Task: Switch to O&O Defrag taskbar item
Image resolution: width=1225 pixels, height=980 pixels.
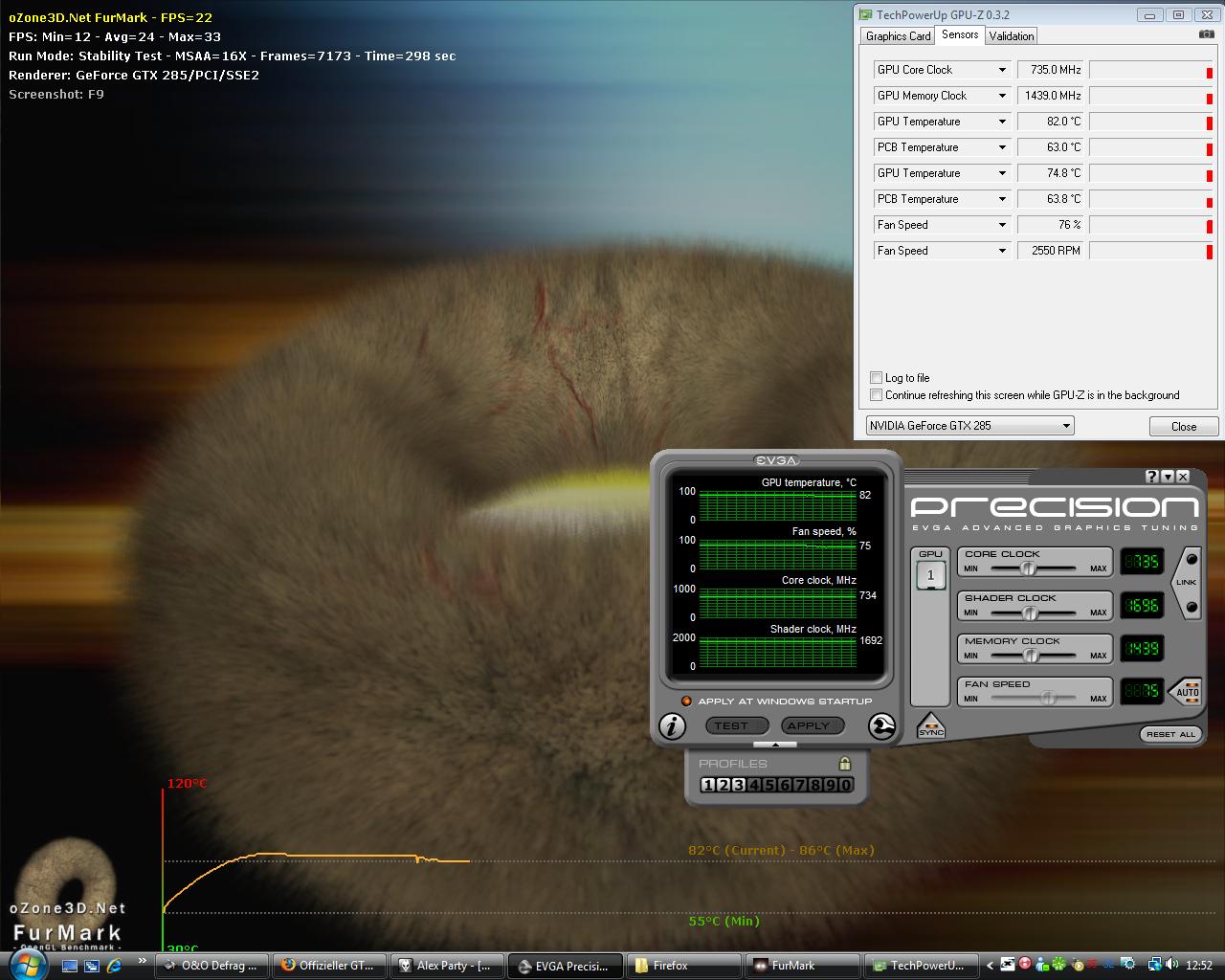Action: [x=211, y=966]
